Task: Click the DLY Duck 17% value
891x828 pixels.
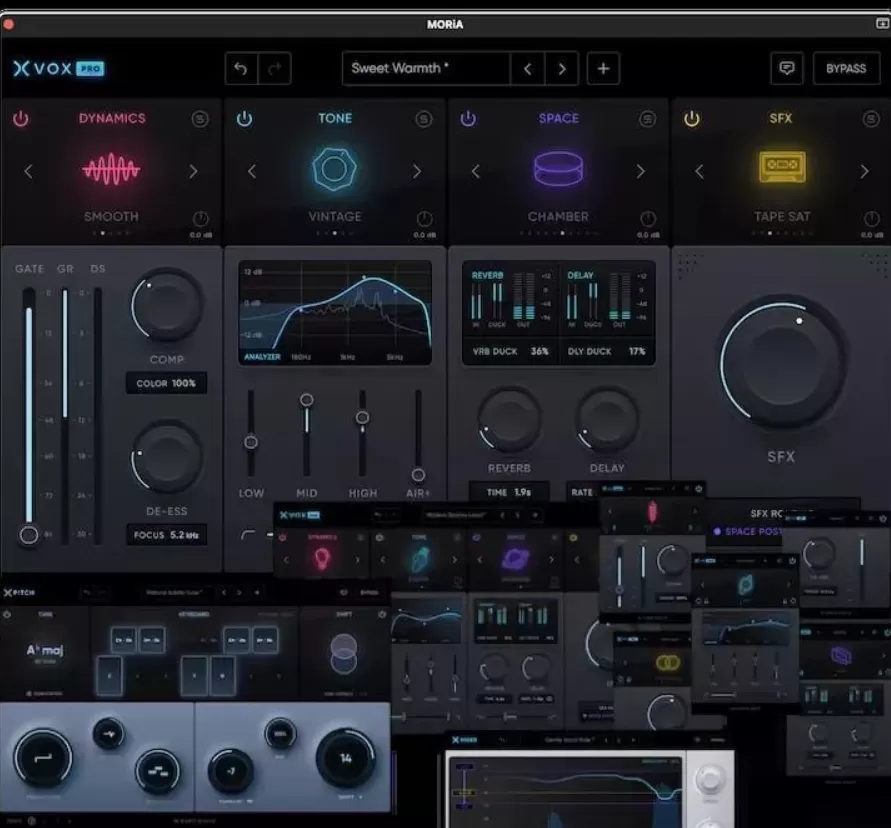Action: click(x=606, y=351)
